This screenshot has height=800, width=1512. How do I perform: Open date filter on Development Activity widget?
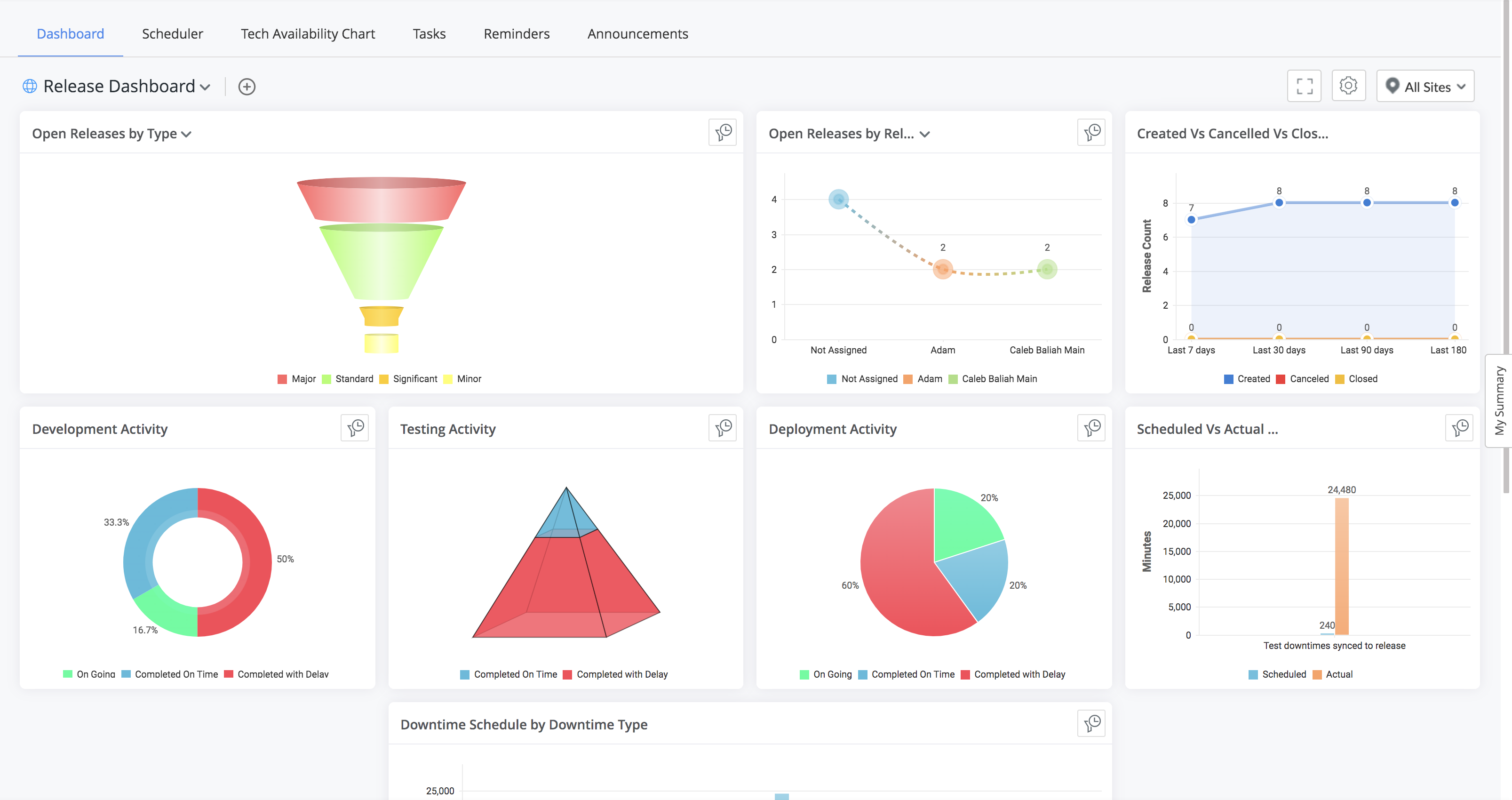(x=355, y=428)
